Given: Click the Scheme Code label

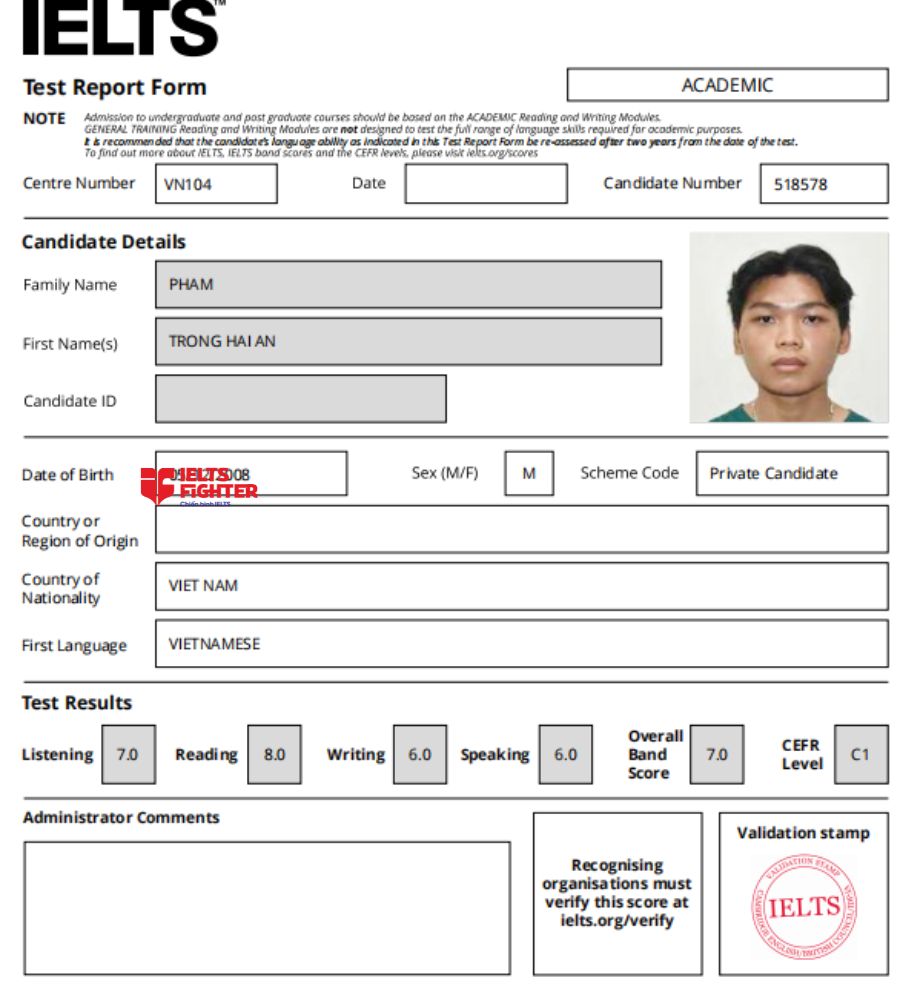Looking at the screenshot, I should (629, 473).
